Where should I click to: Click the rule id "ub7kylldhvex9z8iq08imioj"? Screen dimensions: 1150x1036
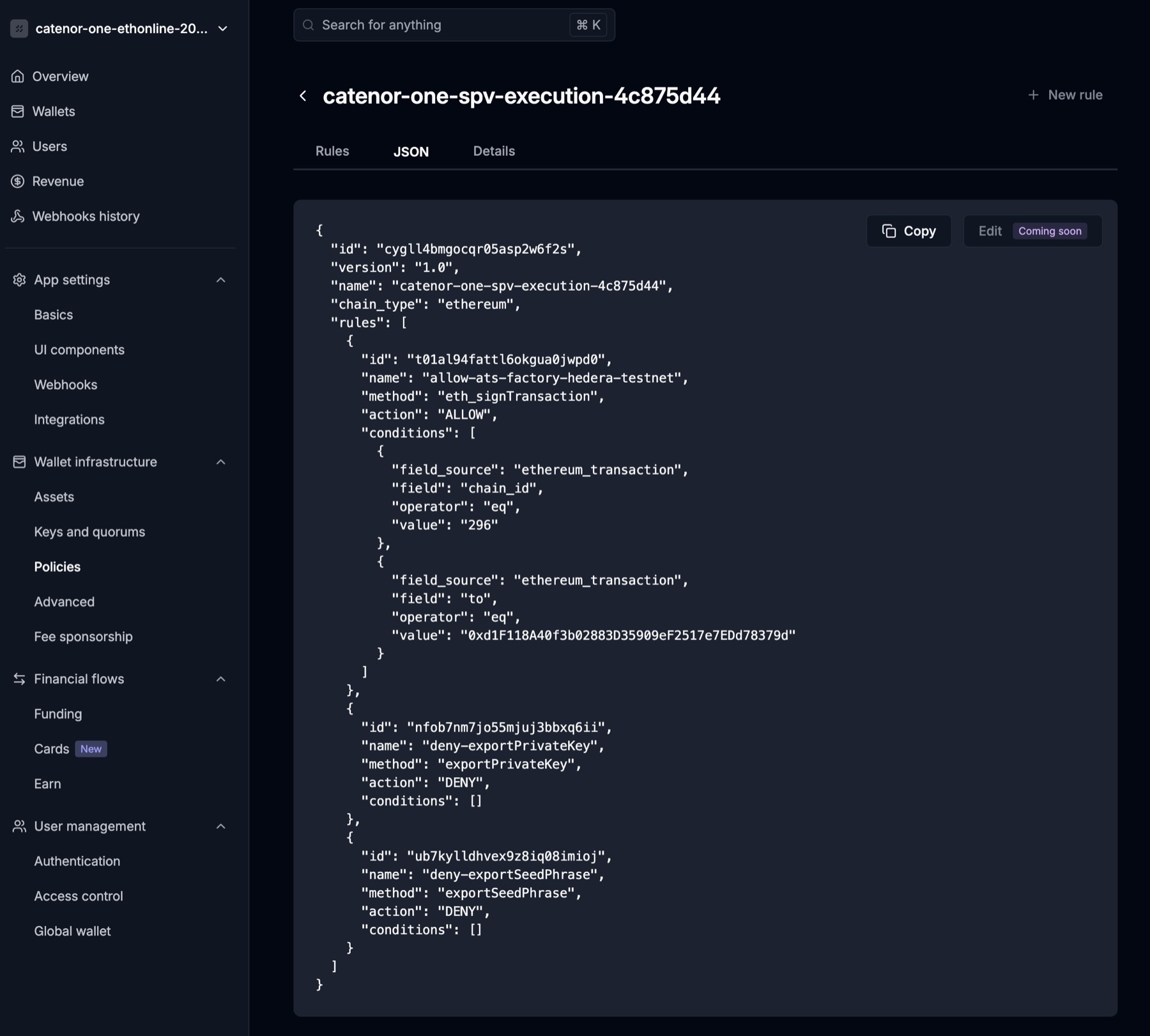[507, 856]
